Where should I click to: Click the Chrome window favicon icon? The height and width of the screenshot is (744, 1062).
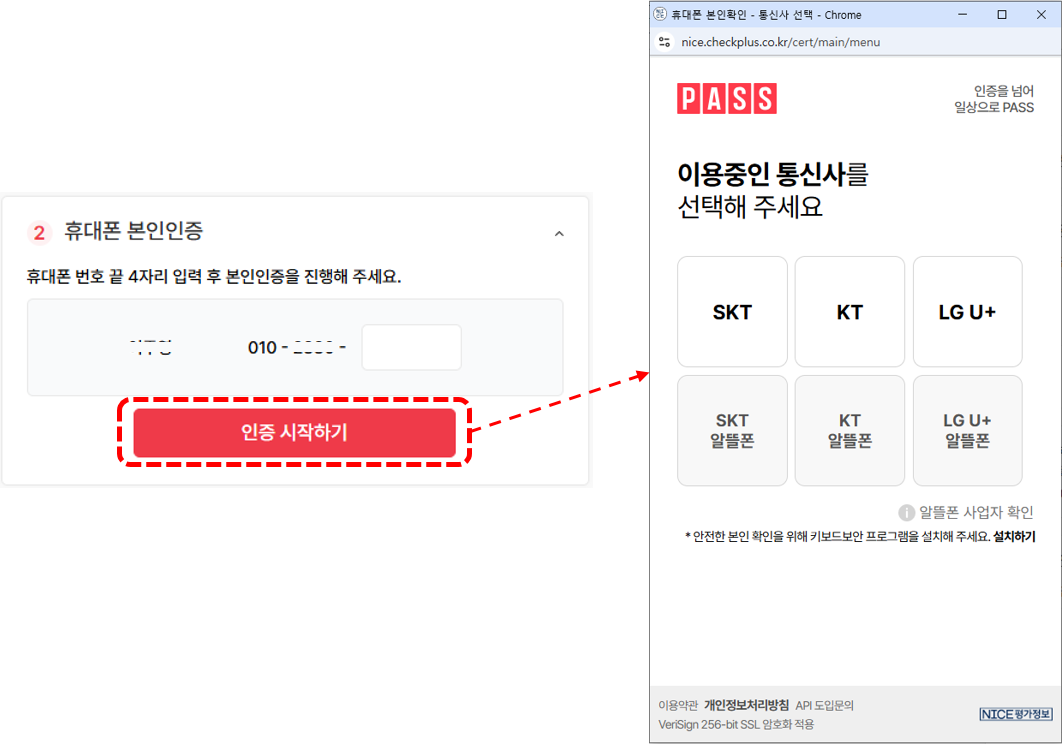pos(660,14)
